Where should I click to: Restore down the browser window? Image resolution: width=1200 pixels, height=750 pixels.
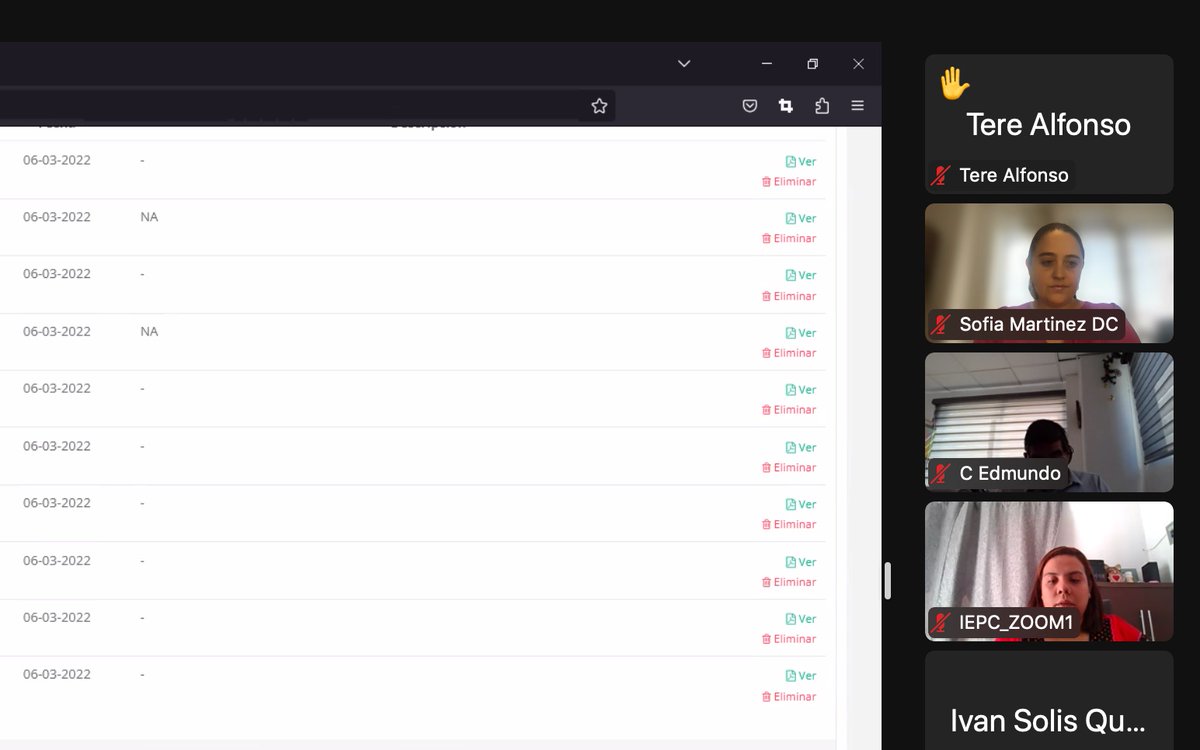tap(812, 64)
